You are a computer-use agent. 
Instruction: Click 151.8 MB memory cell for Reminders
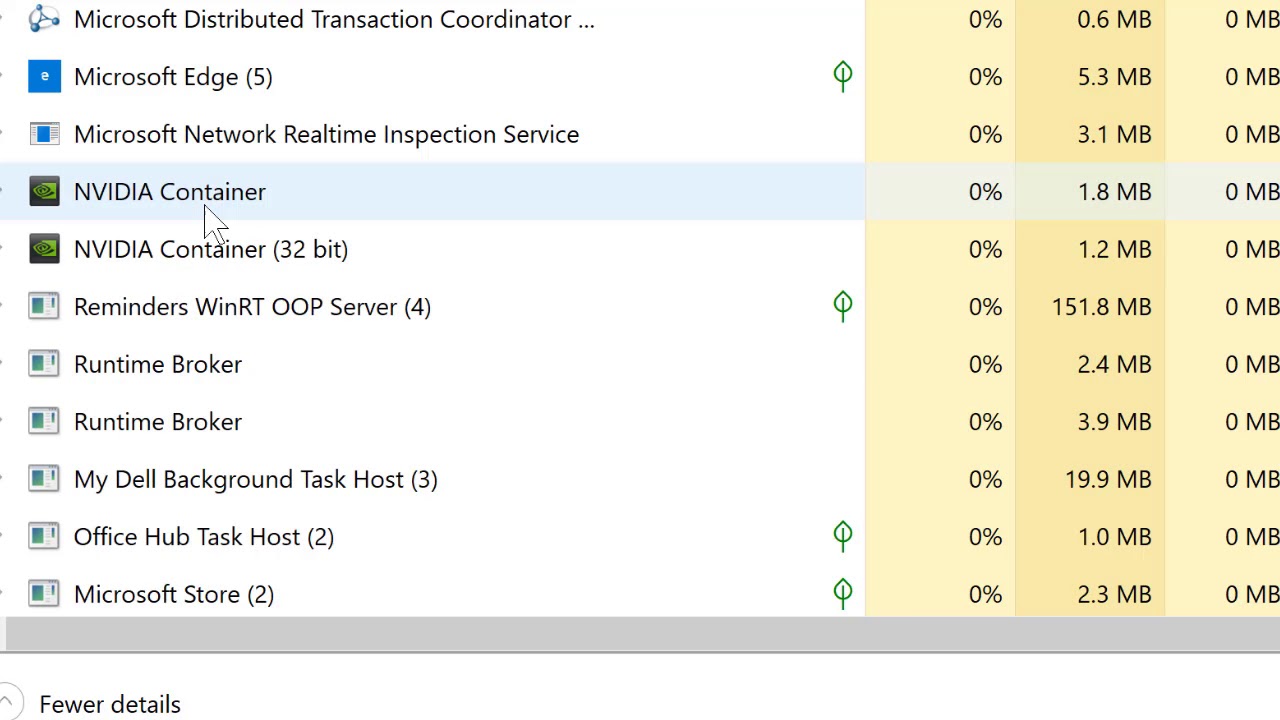point(1101,307)
